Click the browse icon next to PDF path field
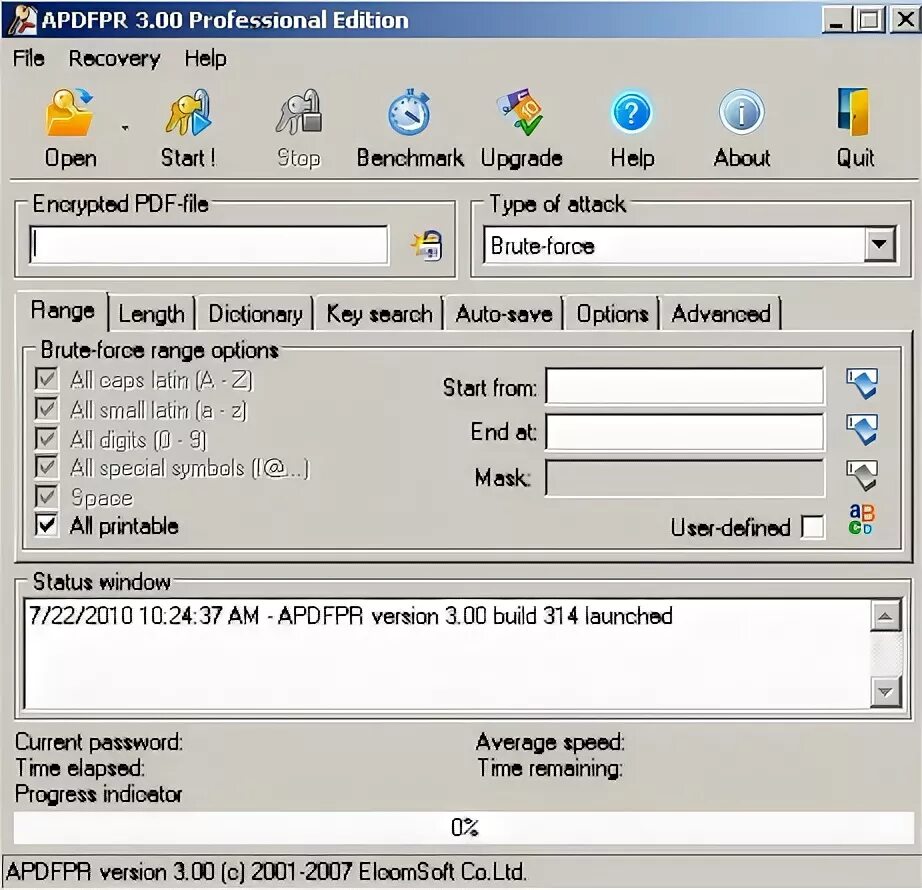 [x=426, y=245]
